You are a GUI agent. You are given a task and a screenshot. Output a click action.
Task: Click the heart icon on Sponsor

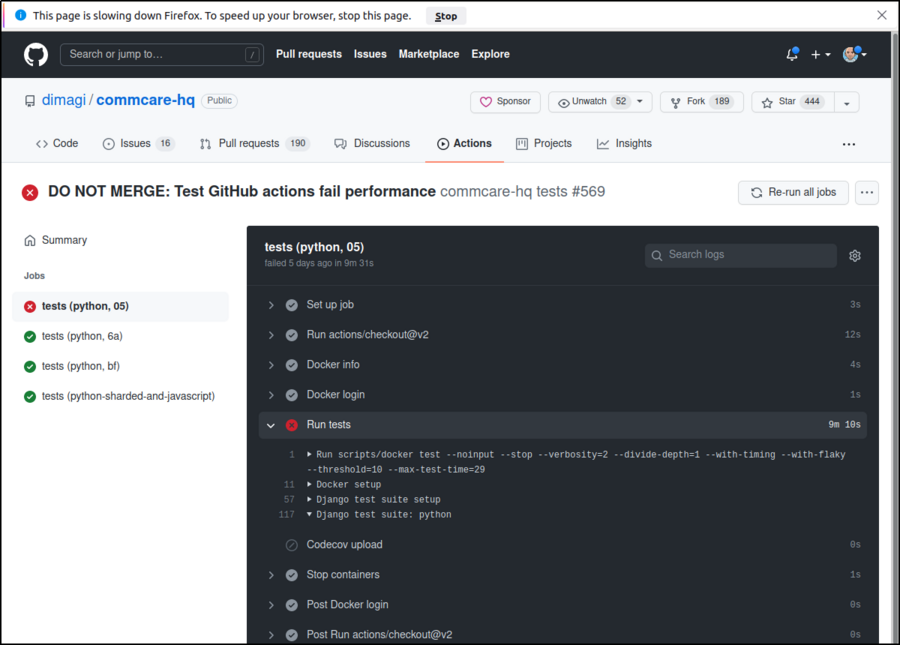pyautogui.click(x=486, y=102)
